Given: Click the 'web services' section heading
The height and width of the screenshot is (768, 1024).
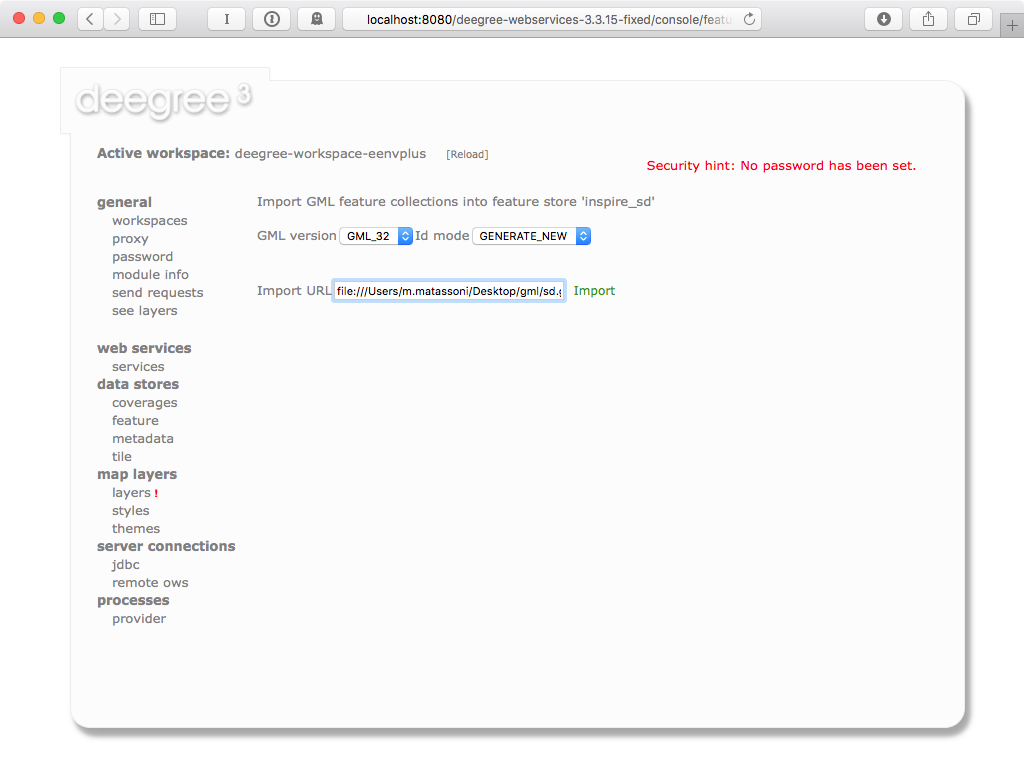Looking at the screenshot, I should tap(144, 348).
